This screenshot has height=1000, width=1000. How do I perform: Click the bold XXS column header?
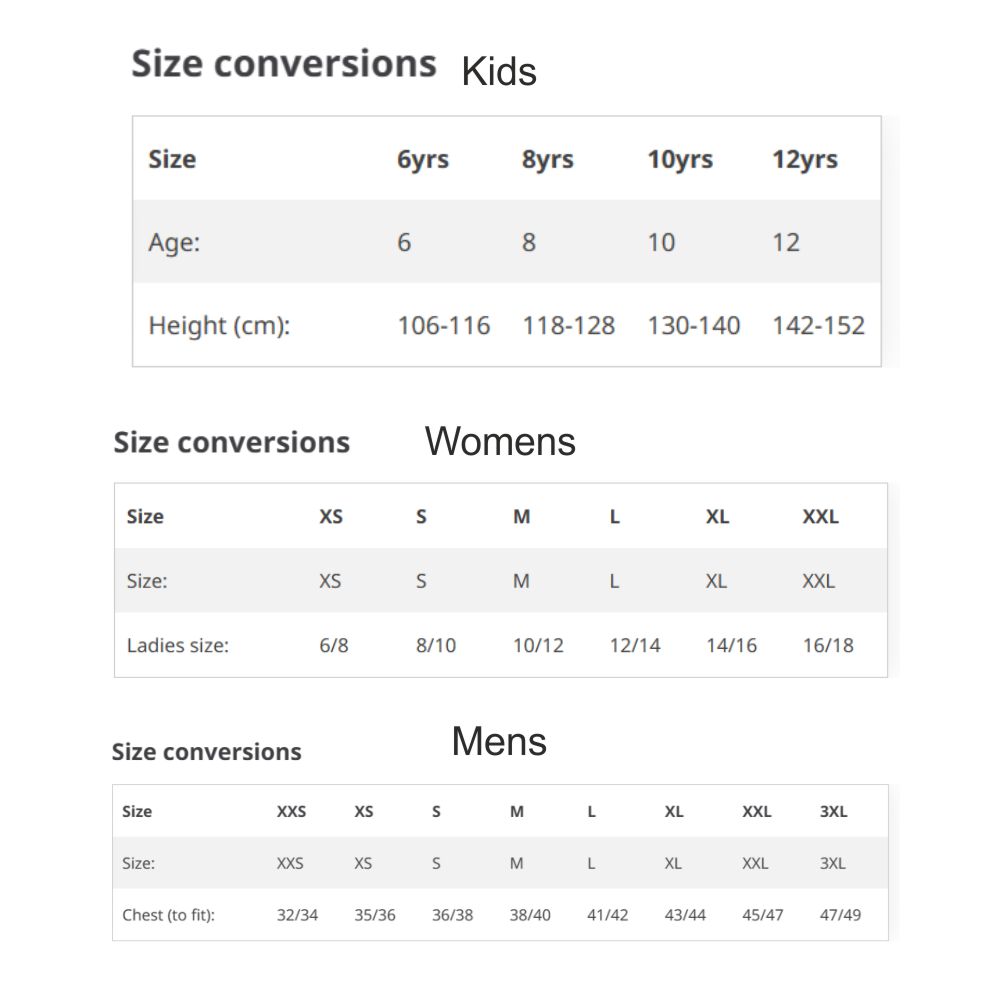291,811
